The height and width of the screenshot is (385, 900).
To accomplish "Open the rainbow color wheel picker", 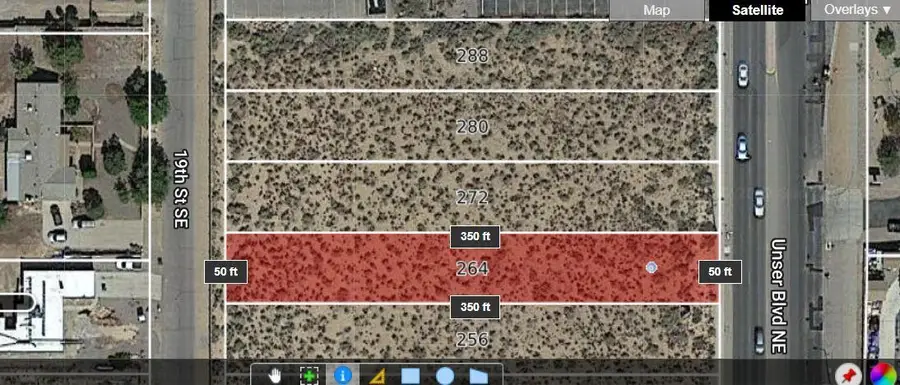I will tap(883, 375).
